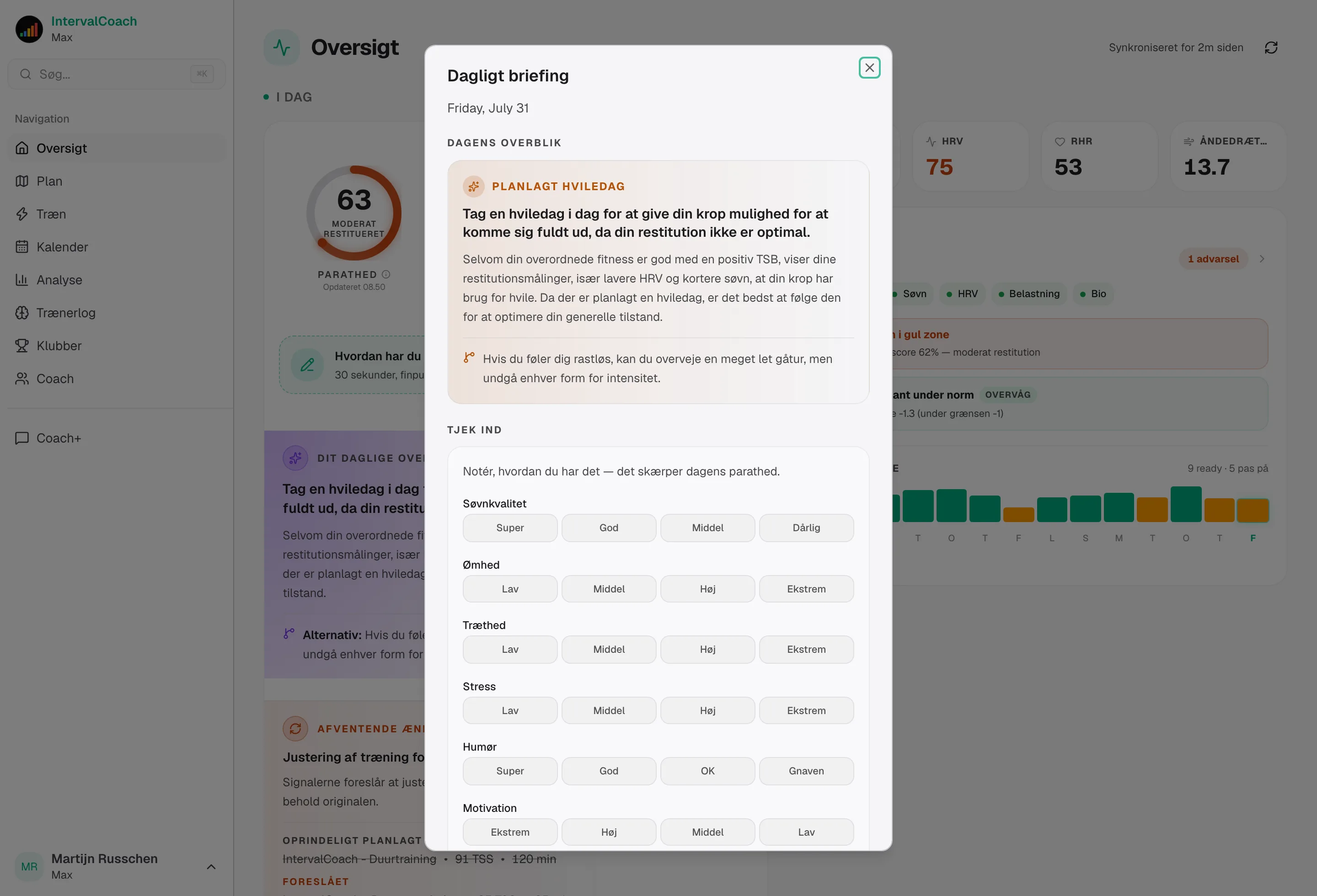
Task: Click the Oversigt home icon in sidebar
Action: pyautogui.click(x=22, y=149)
